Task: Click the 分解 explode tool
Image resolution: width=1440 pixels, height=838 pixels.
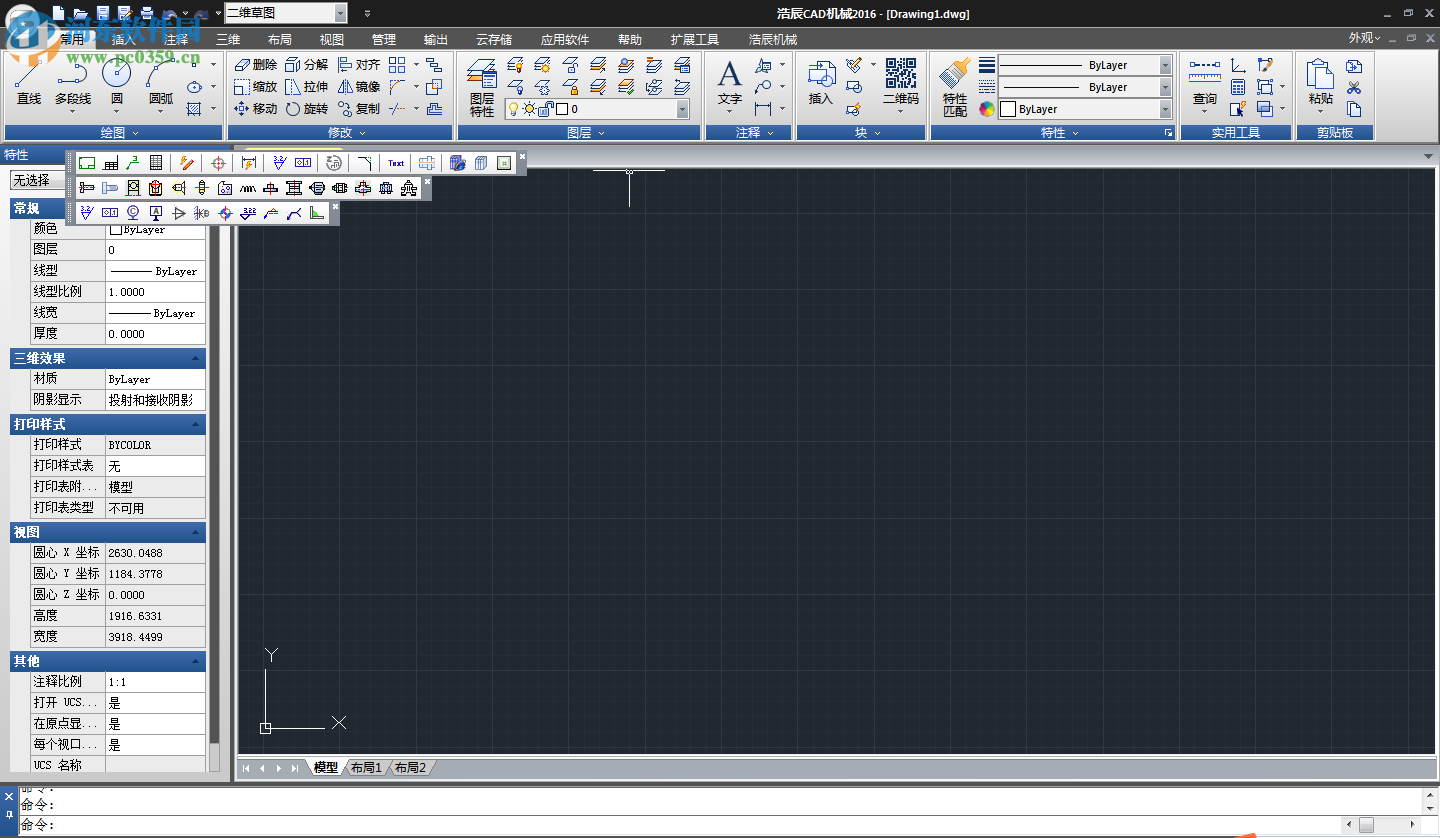Action: click(x=306, y=64)
